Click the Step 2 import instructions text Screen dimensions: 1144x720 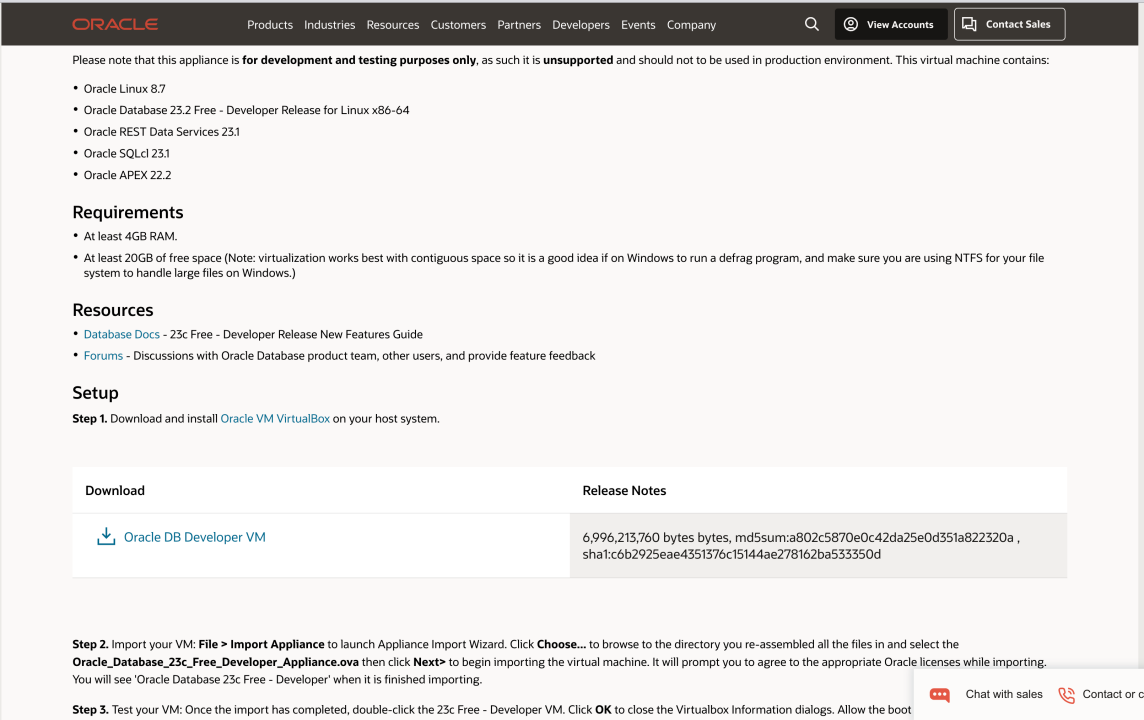[560, 662]
